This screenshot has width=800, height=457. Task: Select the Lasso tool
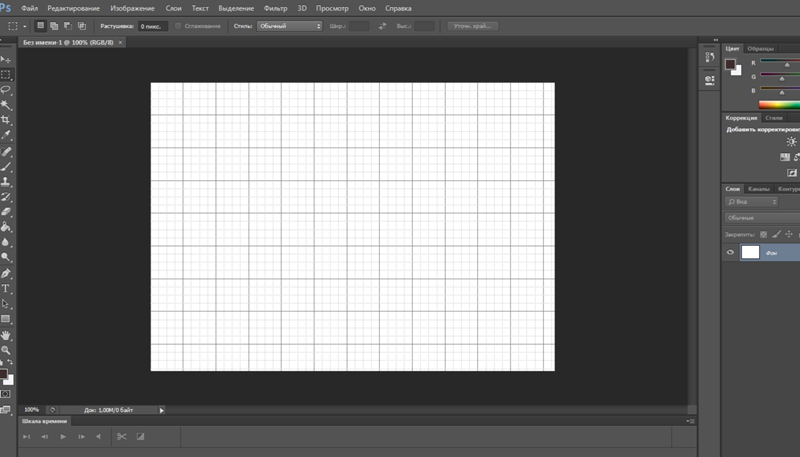click(6, 90)
